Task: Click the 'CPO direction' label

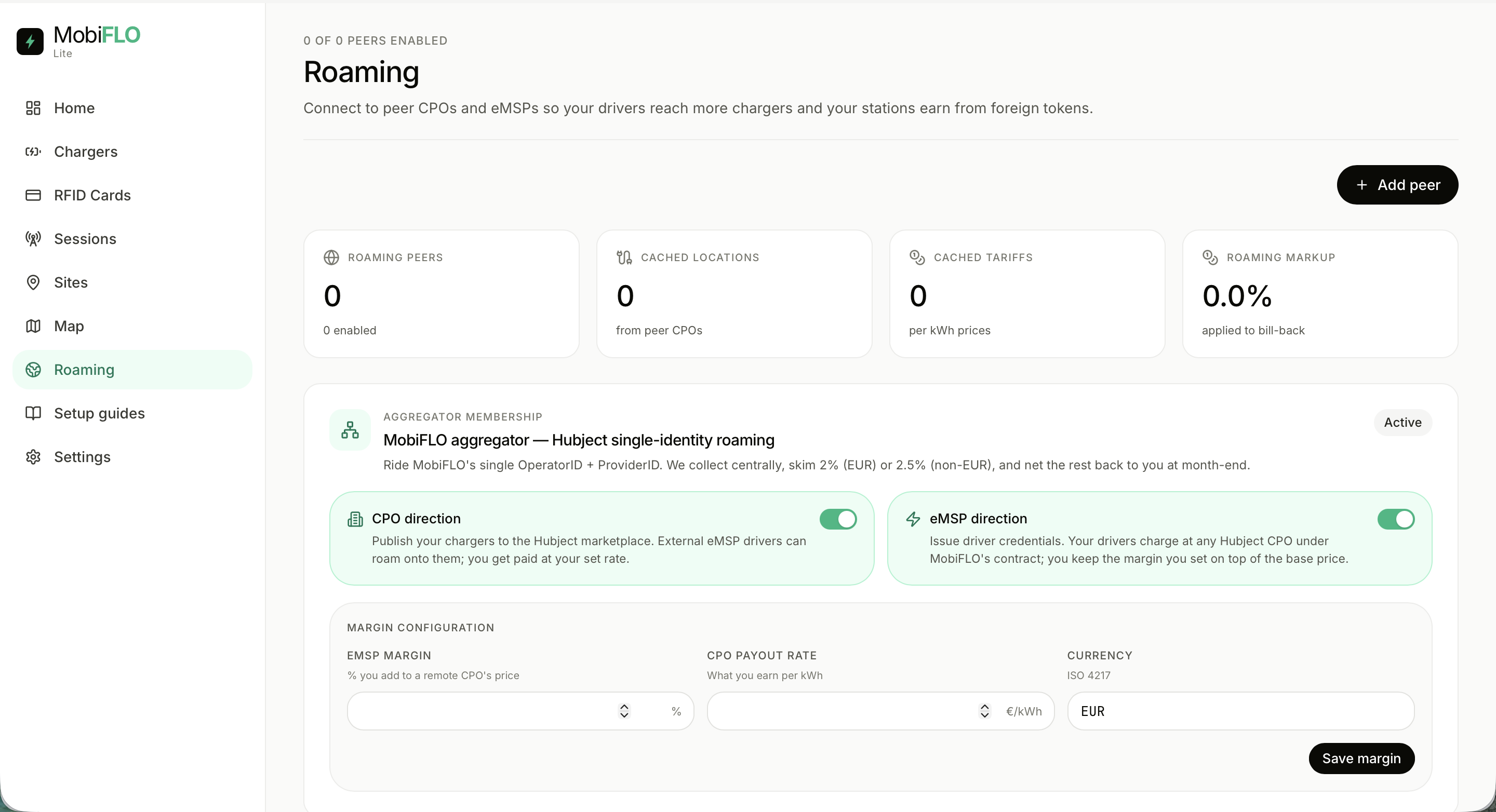Action: [x=417, y=519]
